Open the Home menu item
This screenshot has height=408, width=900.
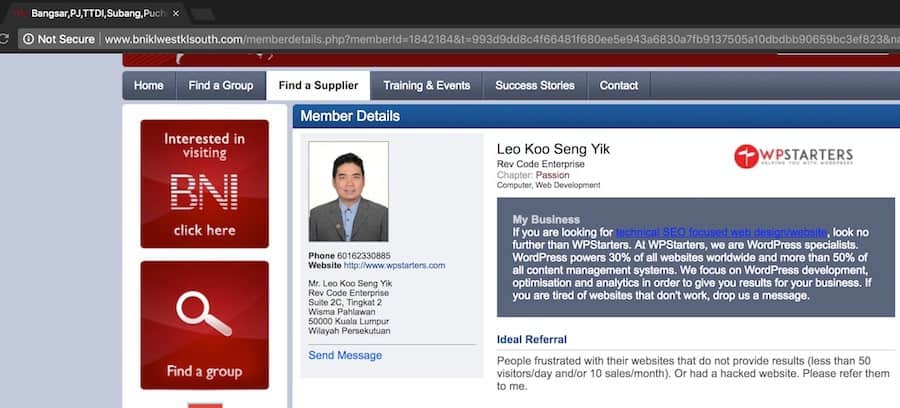click(148, 85)
